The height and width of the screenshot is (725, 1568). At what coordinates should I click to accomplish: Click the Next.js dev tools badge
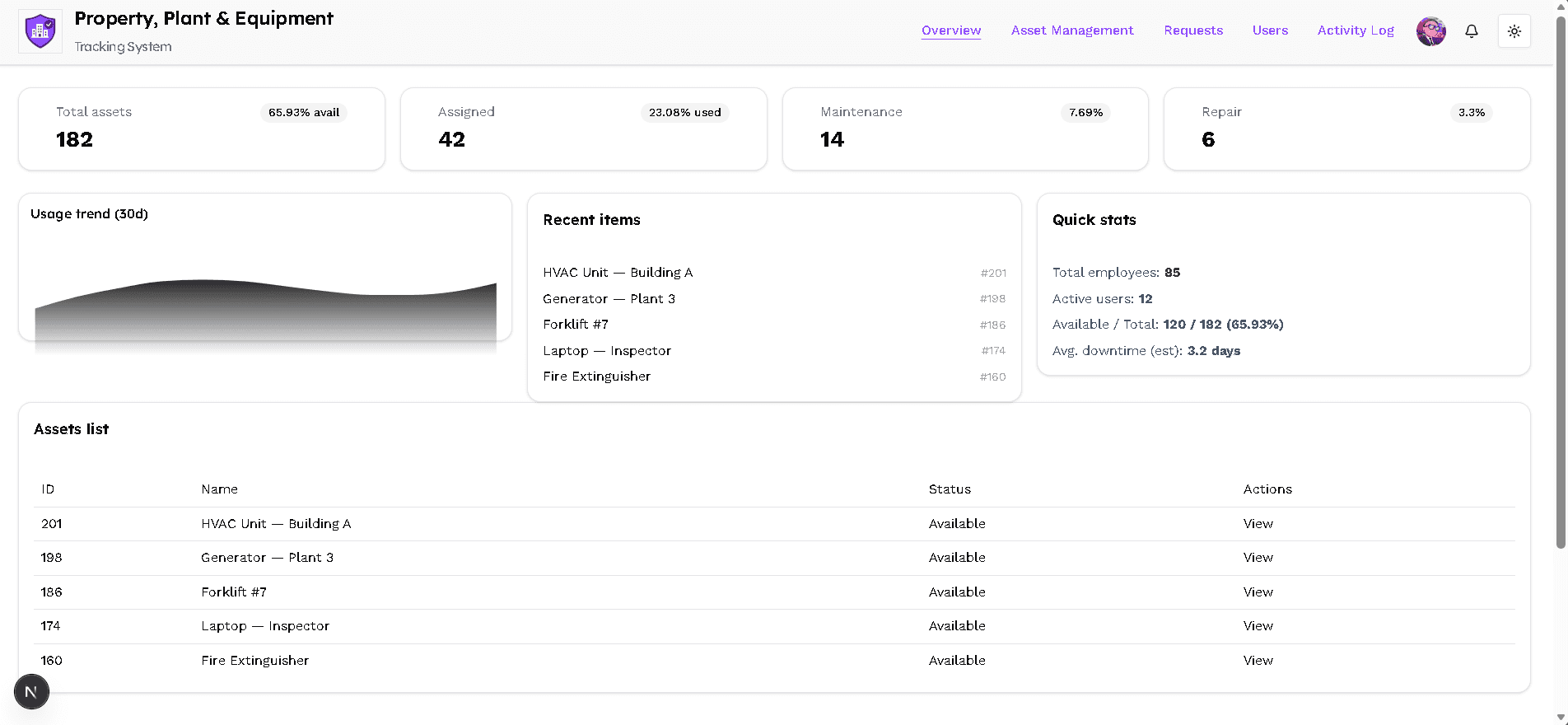click(31, 692)
